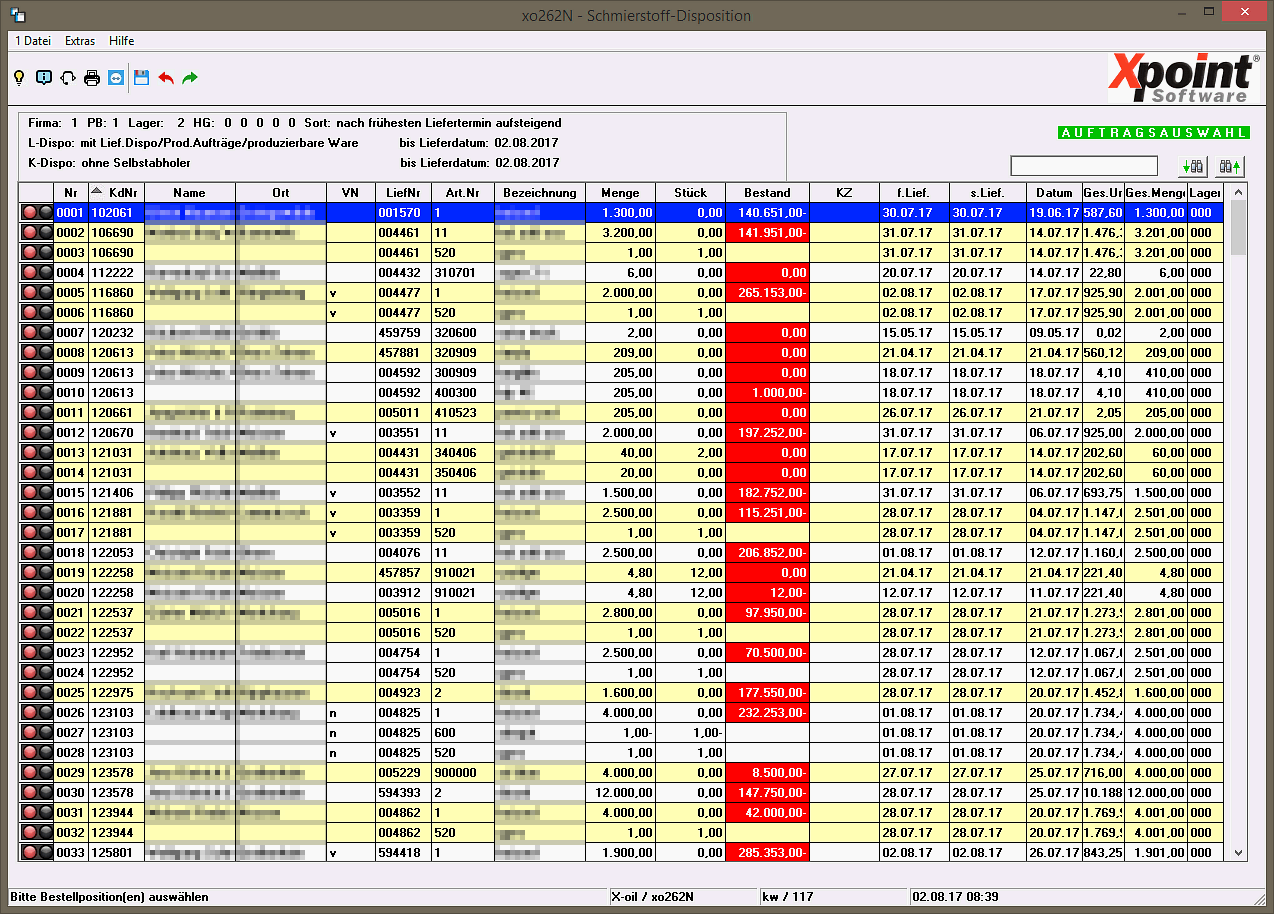Click the Datum column header

[x=1054, y=192]
